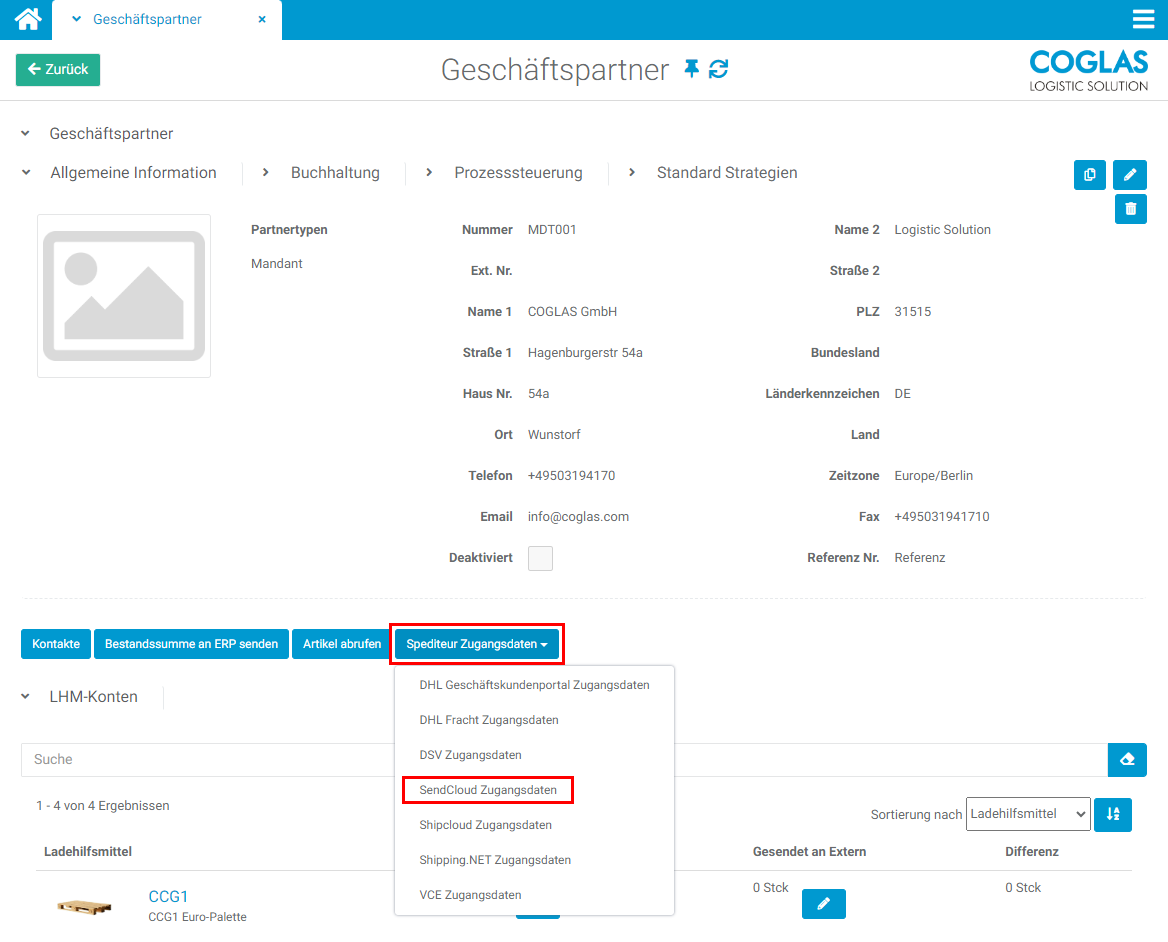
Task: Click into the Suche field
Action: click(x=560, y=760)
